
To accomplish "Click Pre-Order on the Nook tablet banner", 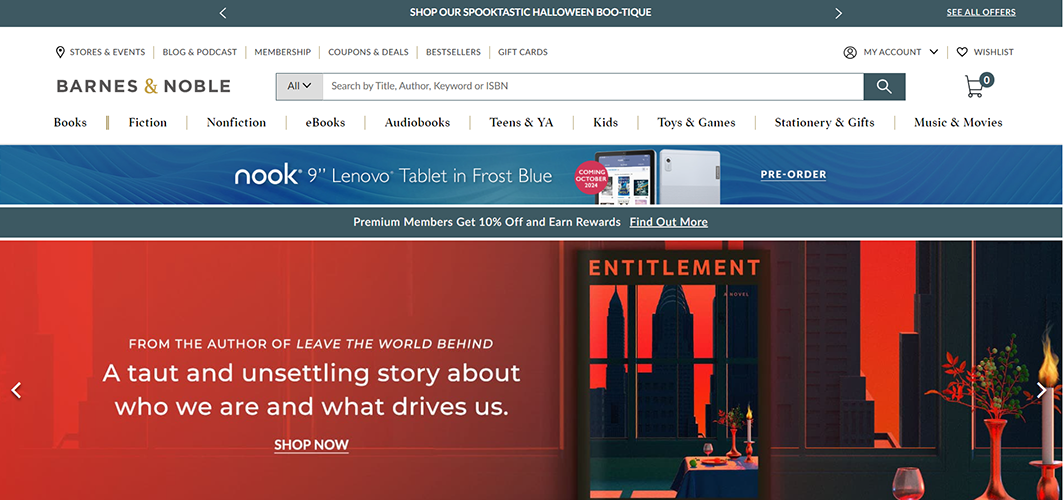I will point(793,174).
